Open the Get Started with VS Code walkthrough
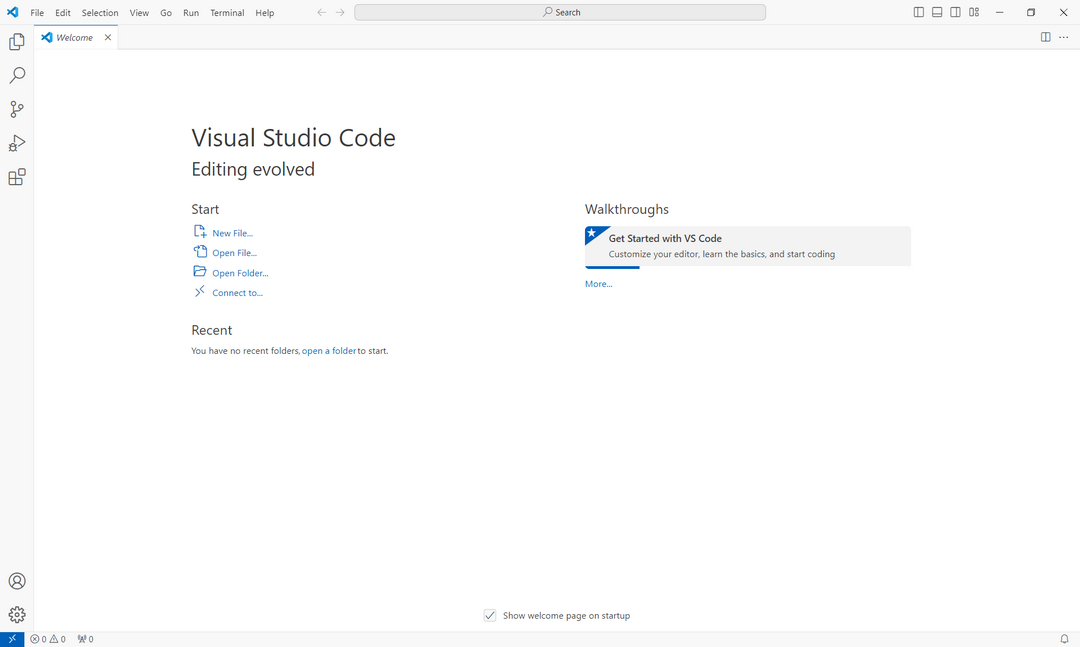1080x647 pixels. (x=747, y=245)
